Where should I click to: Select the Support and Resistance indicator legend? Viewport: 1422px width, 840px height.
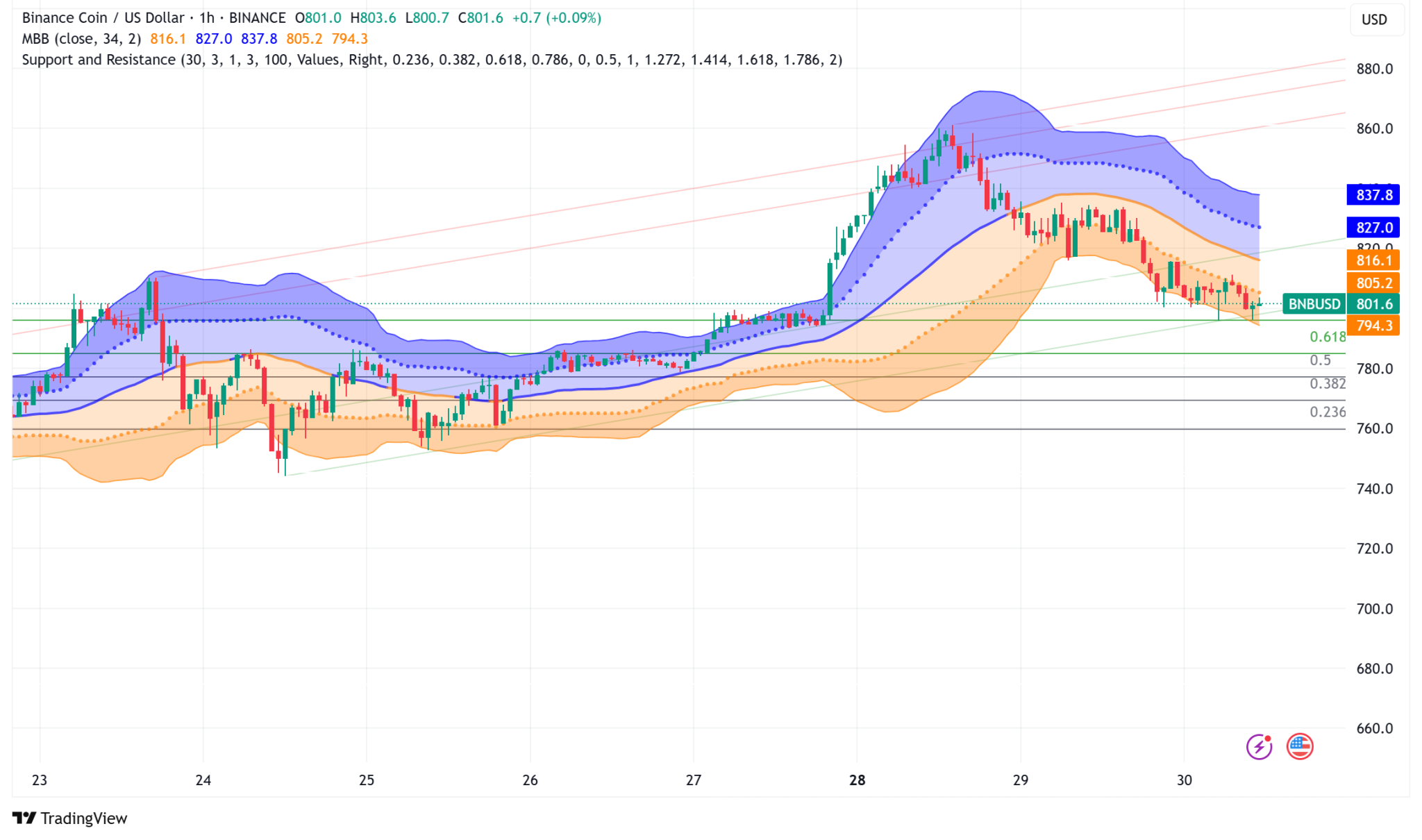432,60
